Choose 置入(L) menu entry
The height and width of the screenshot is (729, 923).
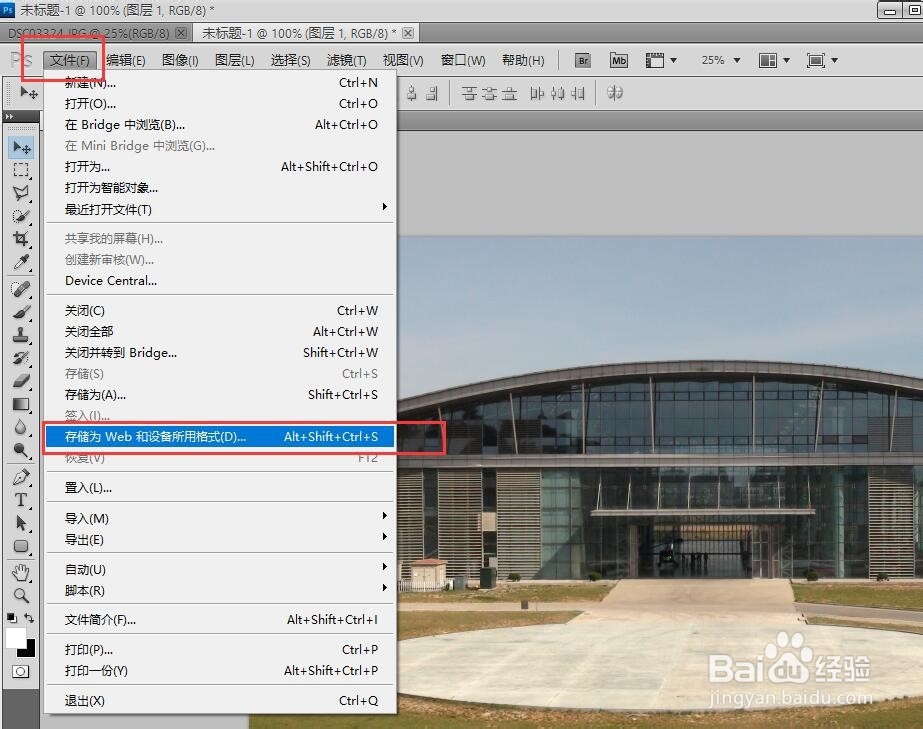(220, 488)
